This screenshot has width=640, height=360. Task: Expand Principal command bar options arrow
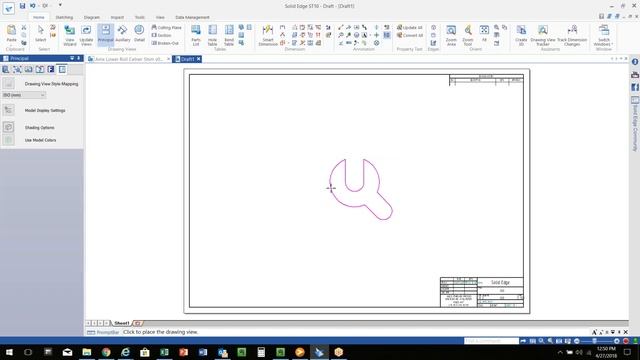point(72,58)
